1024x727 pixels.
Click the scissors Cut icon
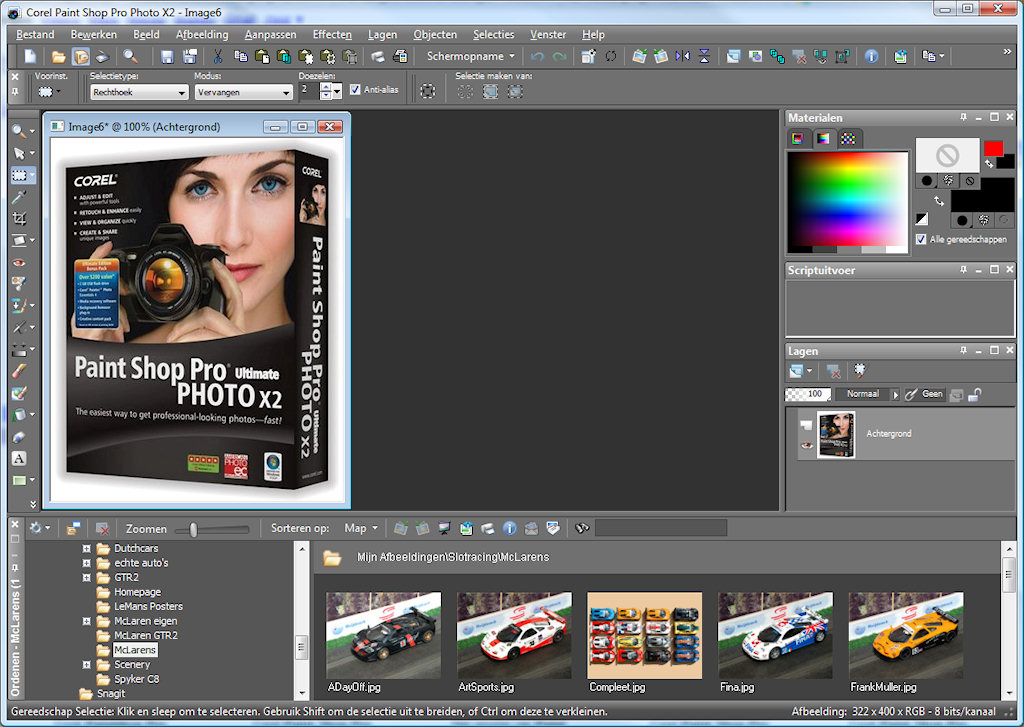tap(217, 56)
